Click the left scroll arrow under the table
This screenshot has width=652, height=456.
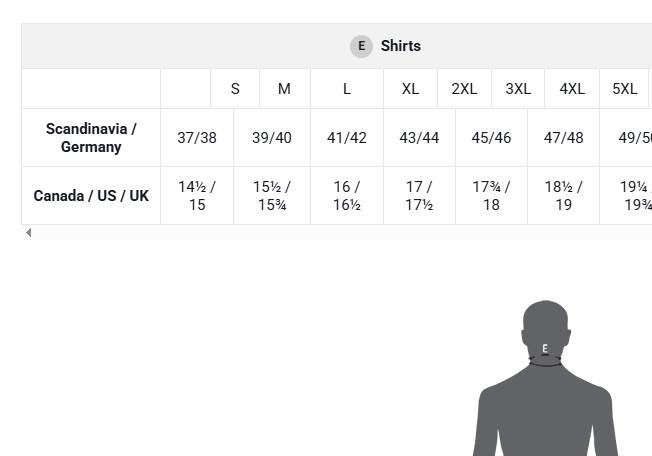pos(28,232)
